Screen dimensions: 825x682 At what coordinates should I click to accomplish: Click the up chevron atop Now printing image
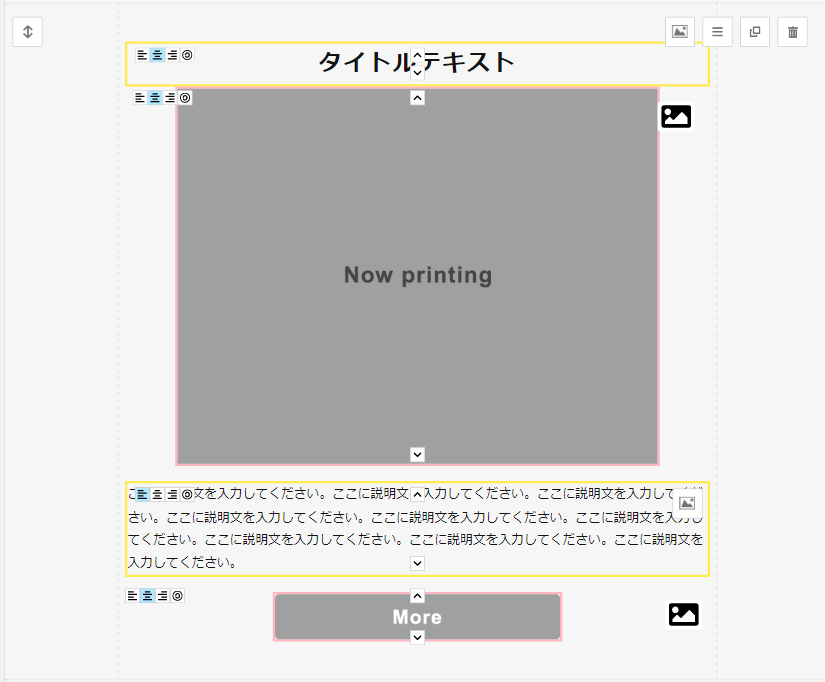coord(418,98)
